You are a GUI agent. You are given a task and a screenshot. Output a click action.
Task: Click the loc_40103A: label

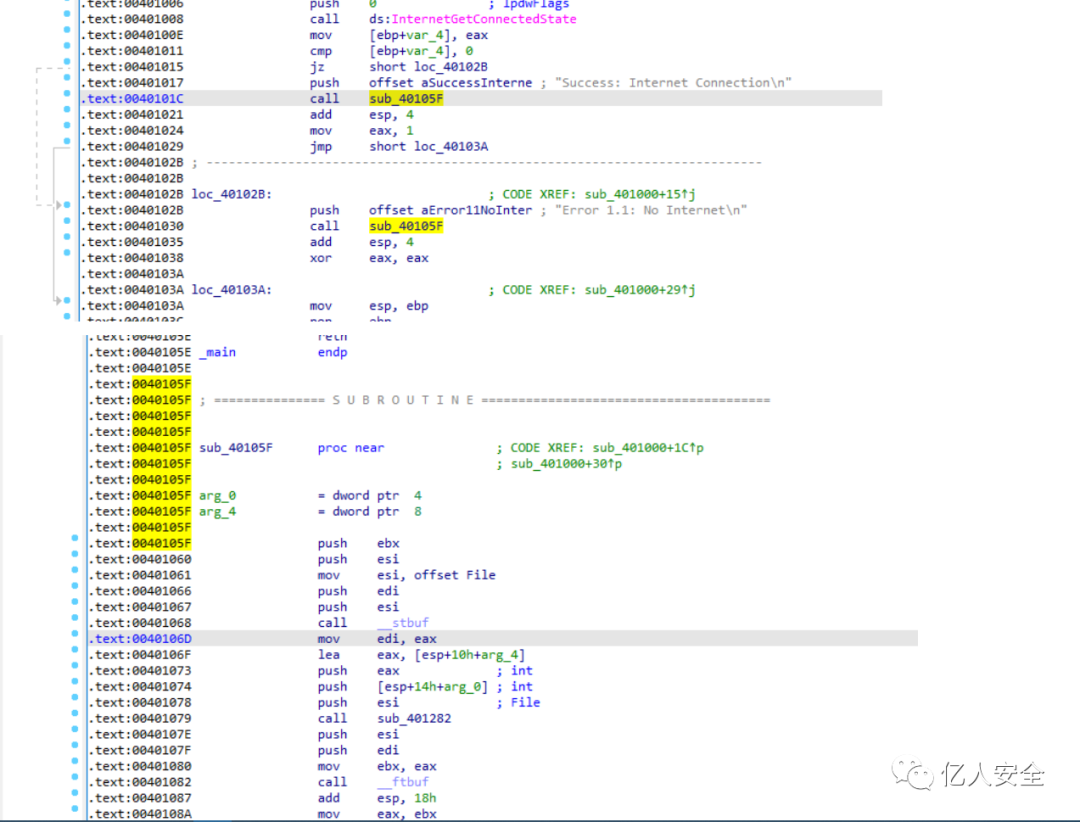click(x=231, y=289)
